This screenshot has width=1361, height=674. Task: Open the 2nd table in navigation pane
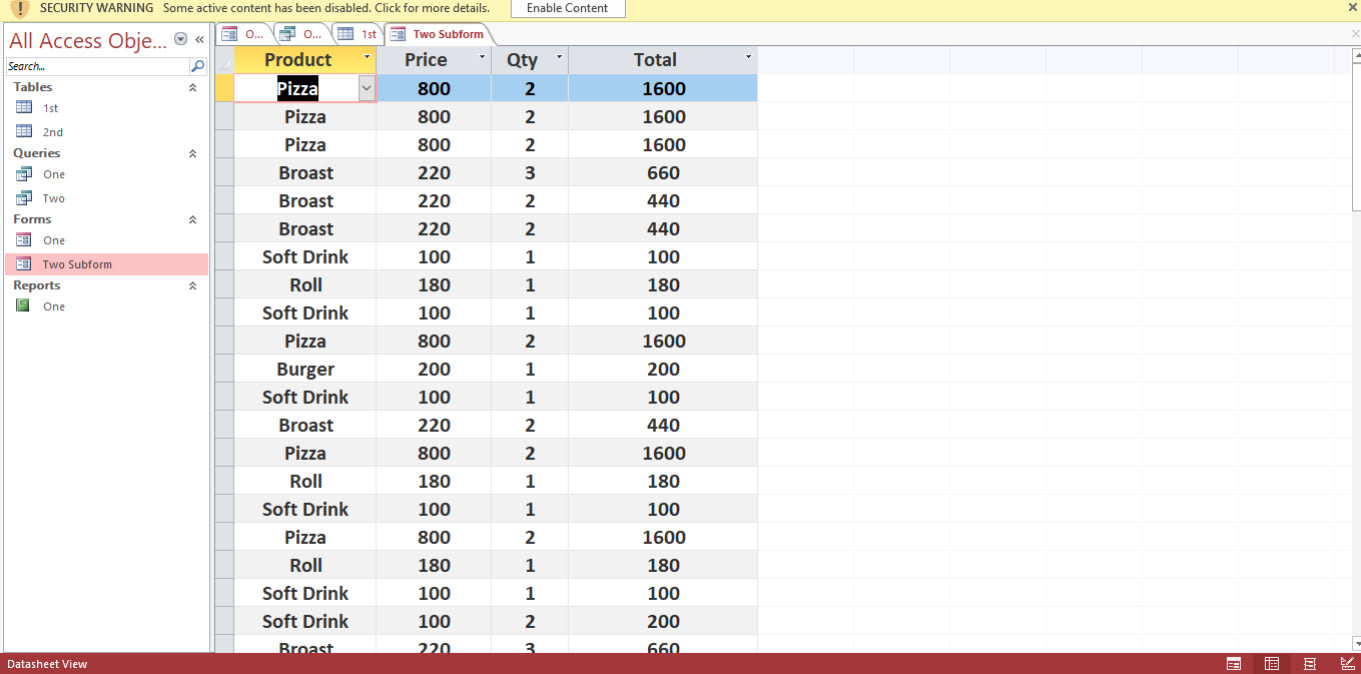point(52,132)
